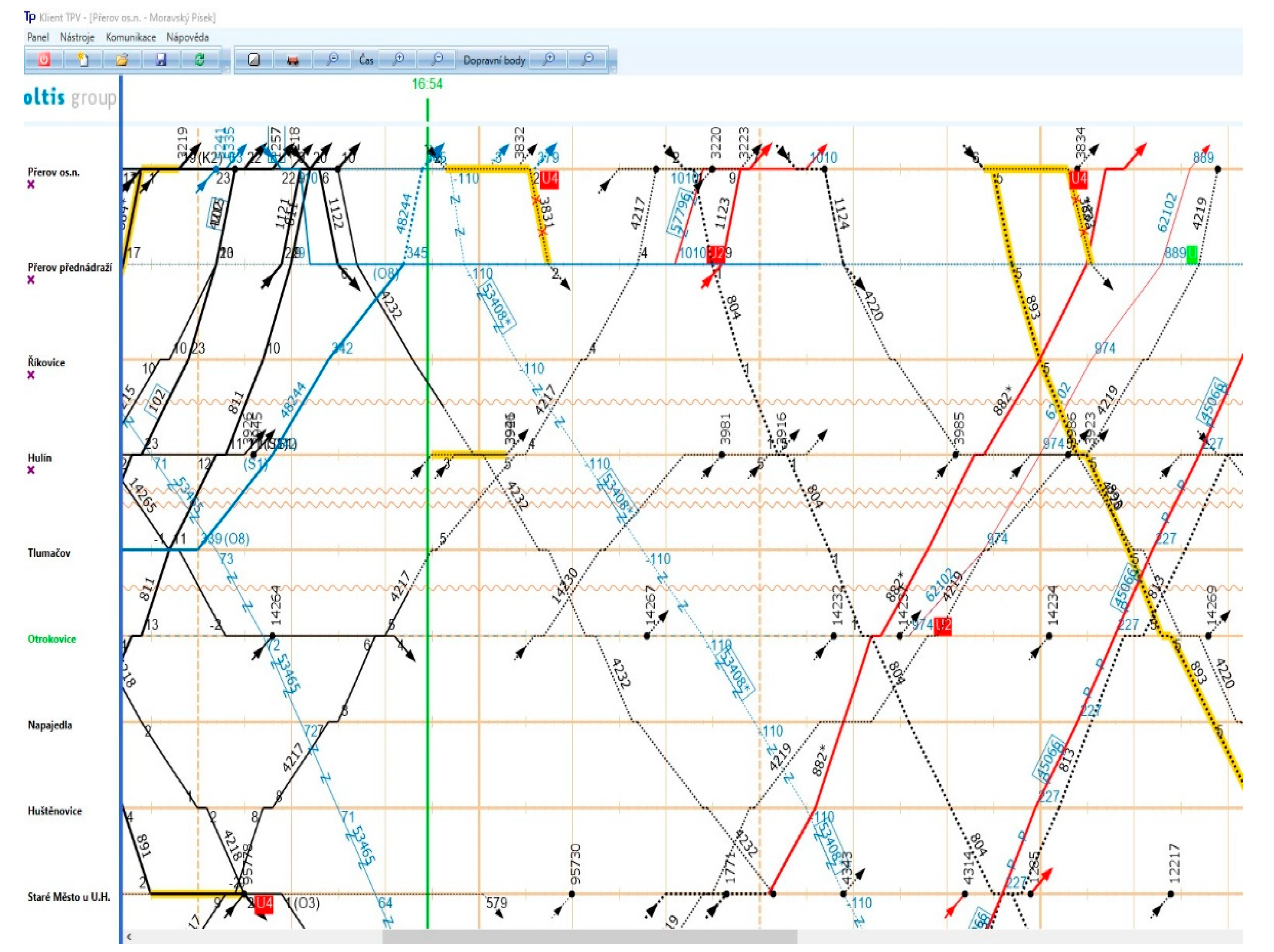Click the black-and-white contrast square icon
This screenshot has height=952, width=1274.
pyautogui.click(x=254, y=59)
